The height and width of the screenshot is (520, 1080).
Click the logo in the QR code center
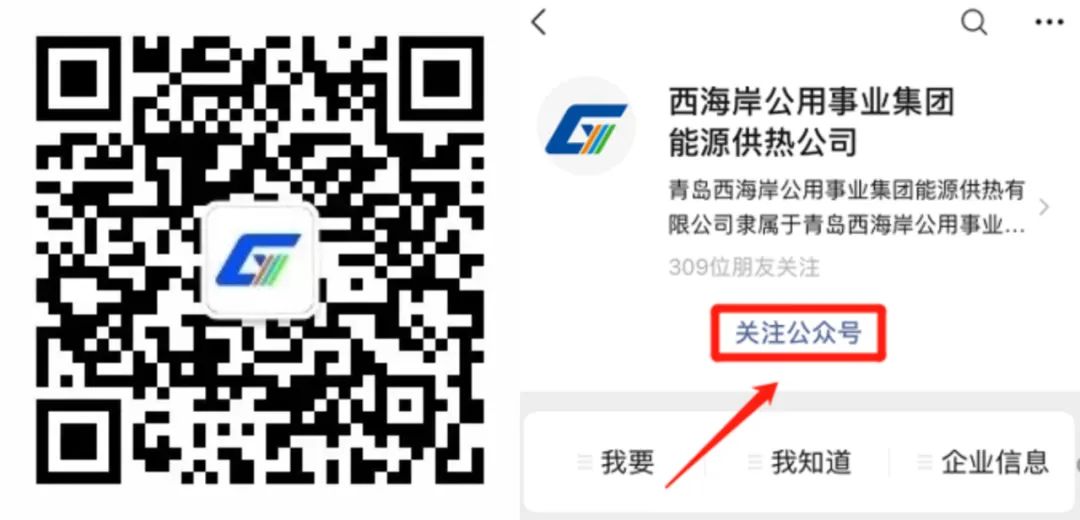point(260,261)
